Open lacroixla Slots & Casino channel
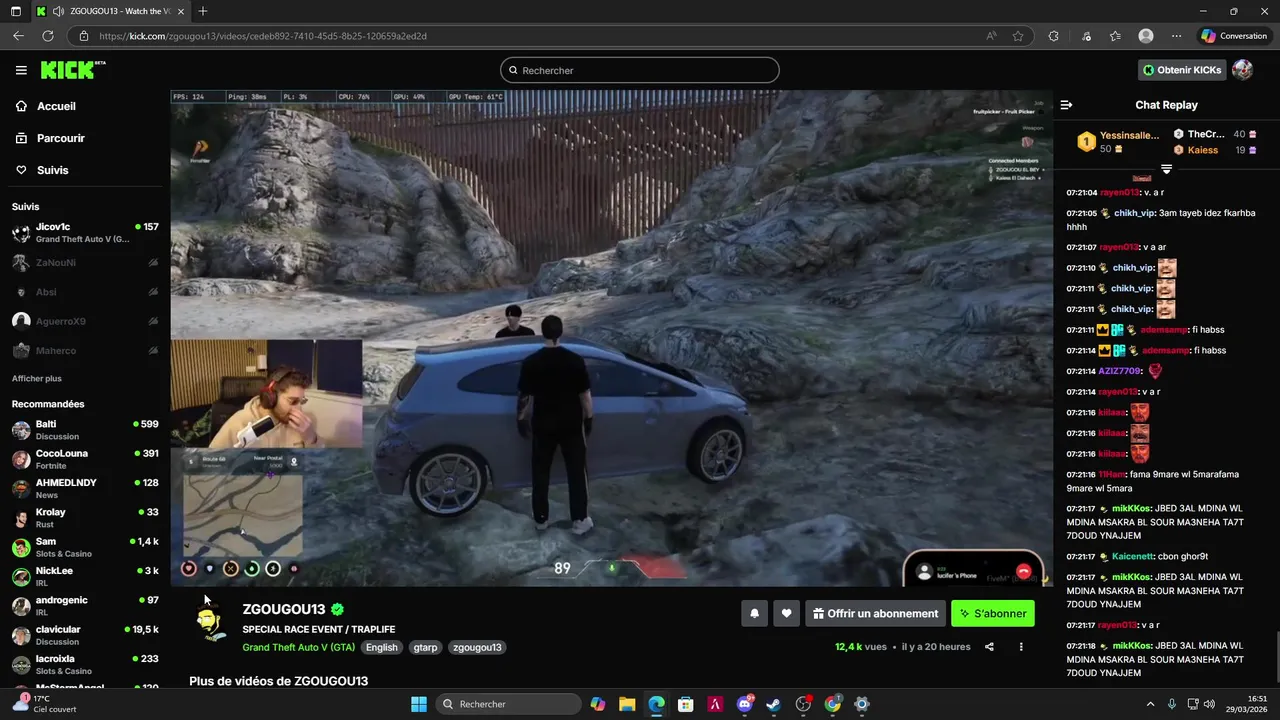This screenshot has height=720, width=1280. click(x=85, y=664)
